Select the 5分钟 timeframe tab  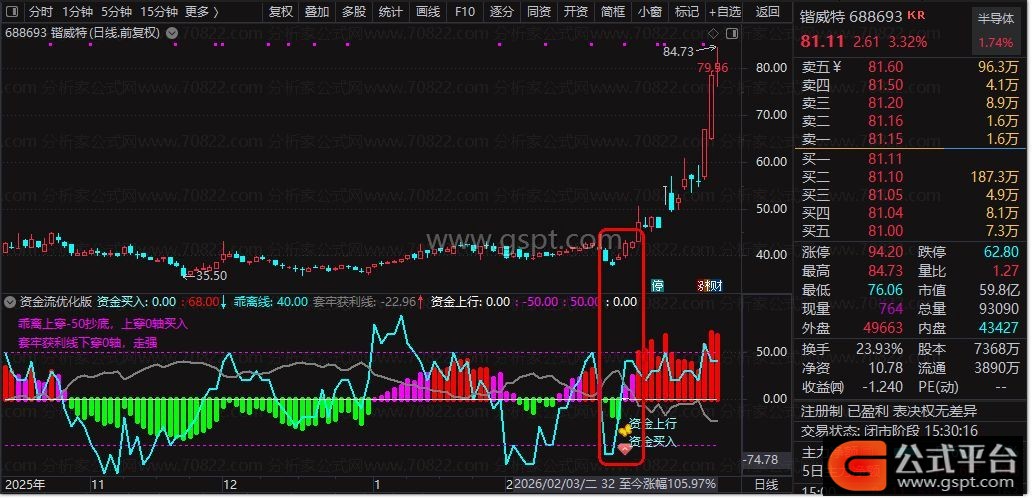click(x=117, y=12)
